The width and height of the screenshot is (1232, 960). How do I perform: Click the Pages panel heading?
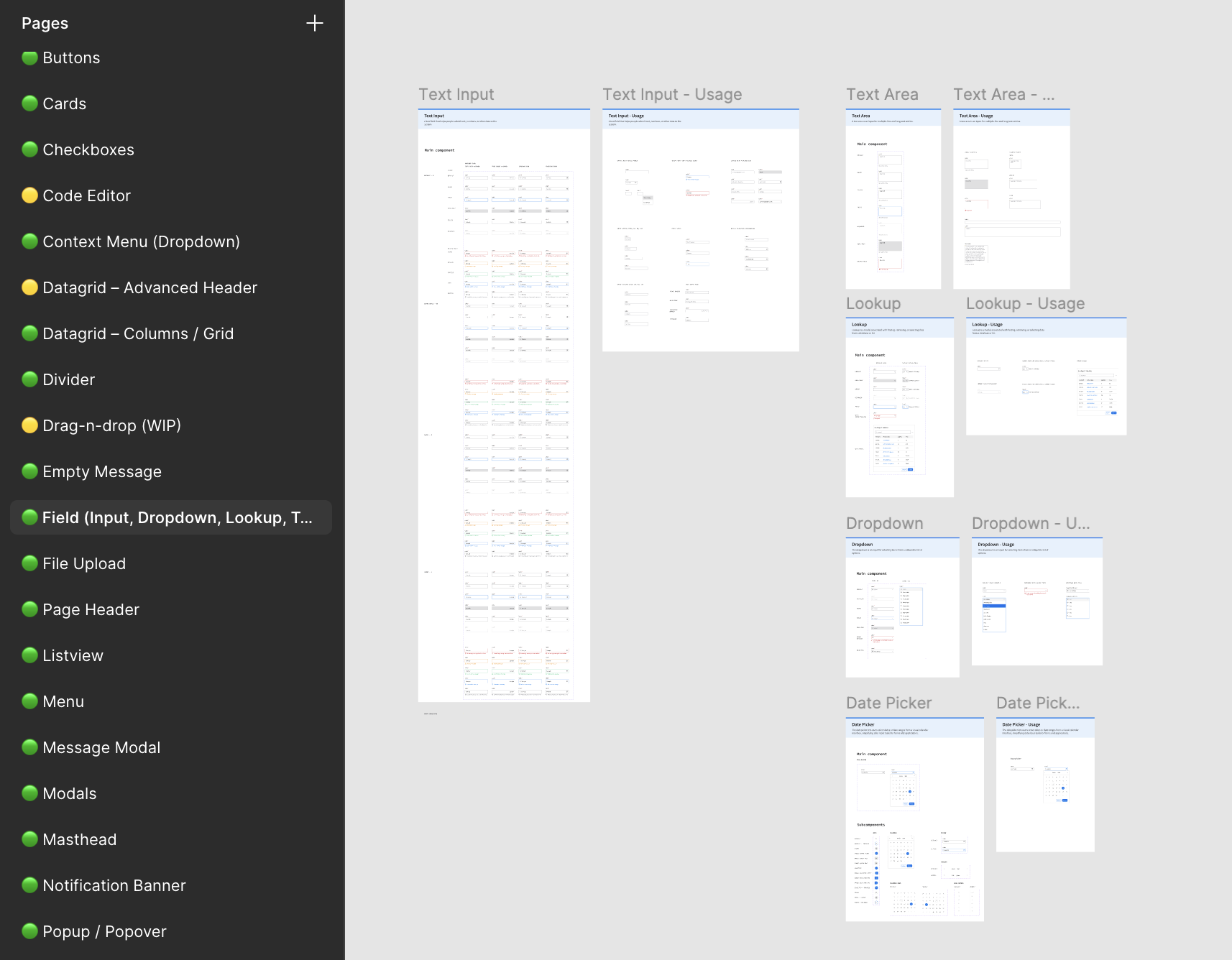[45, 23]
